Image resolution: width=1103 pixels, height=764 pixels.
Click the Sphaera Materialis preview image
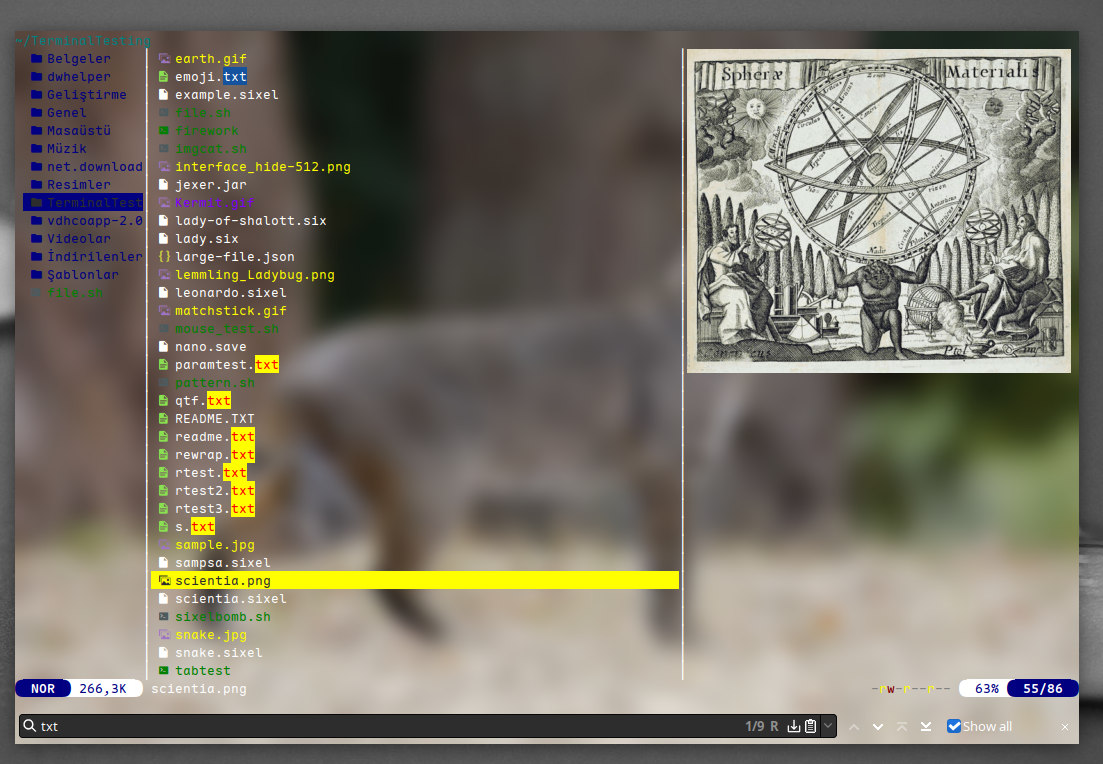(x=878, y=211)
